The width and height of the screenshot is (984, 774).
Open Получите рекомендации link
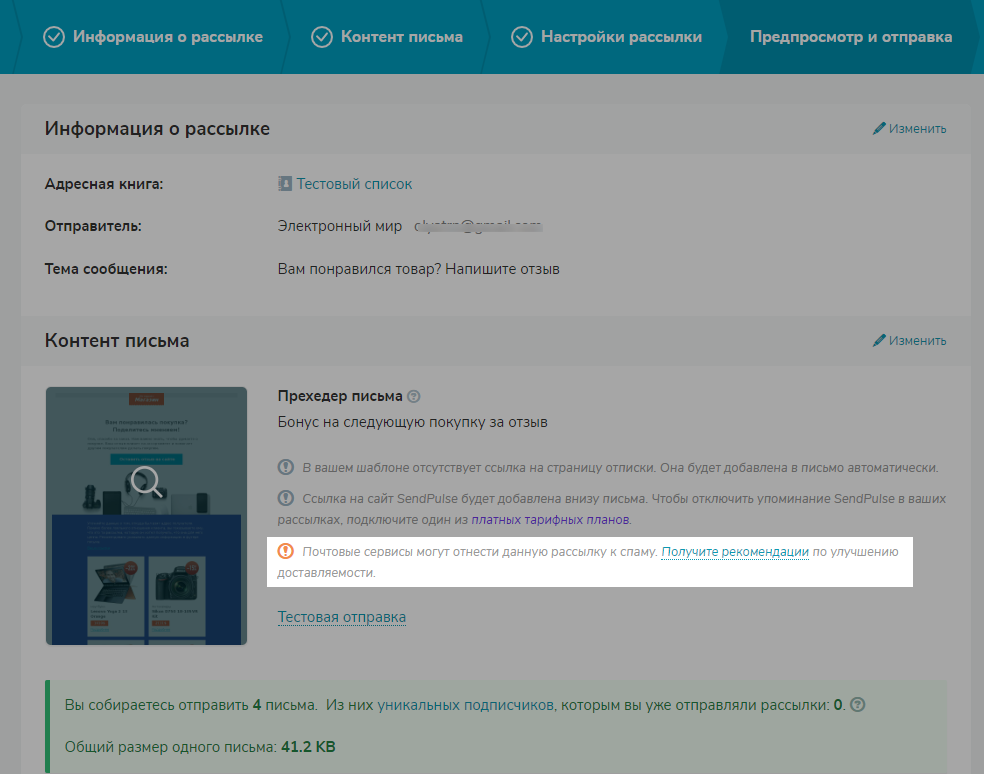click(735, 552)
